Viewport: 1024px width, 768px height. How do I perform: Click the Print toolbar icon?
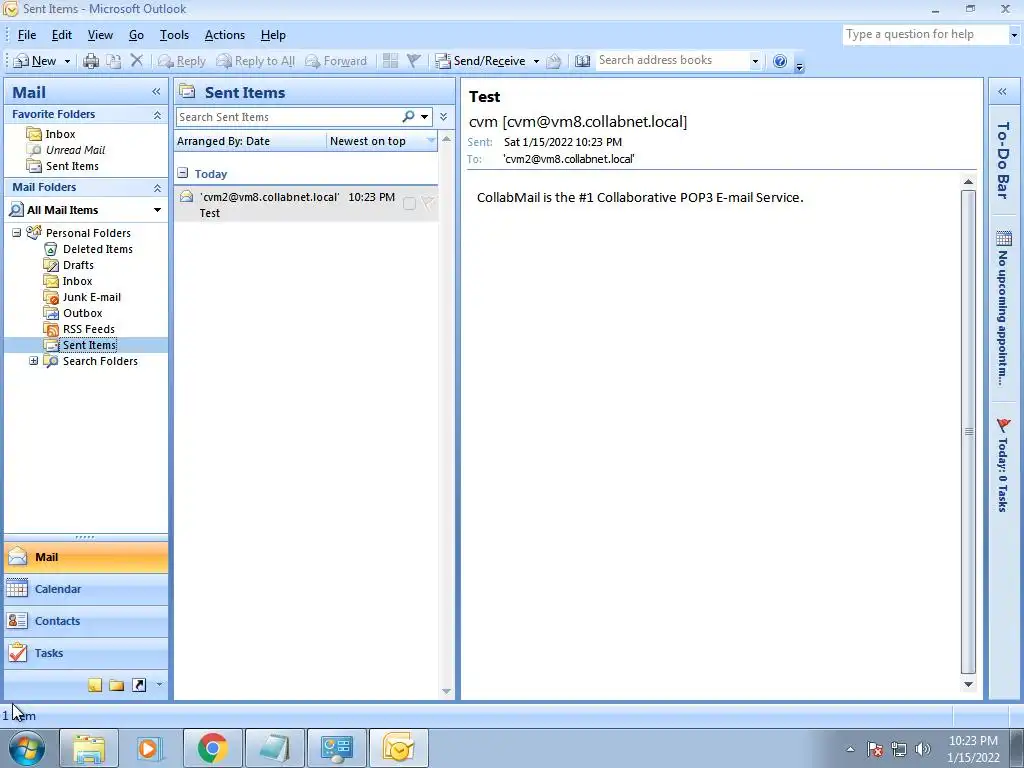point(91,61)
